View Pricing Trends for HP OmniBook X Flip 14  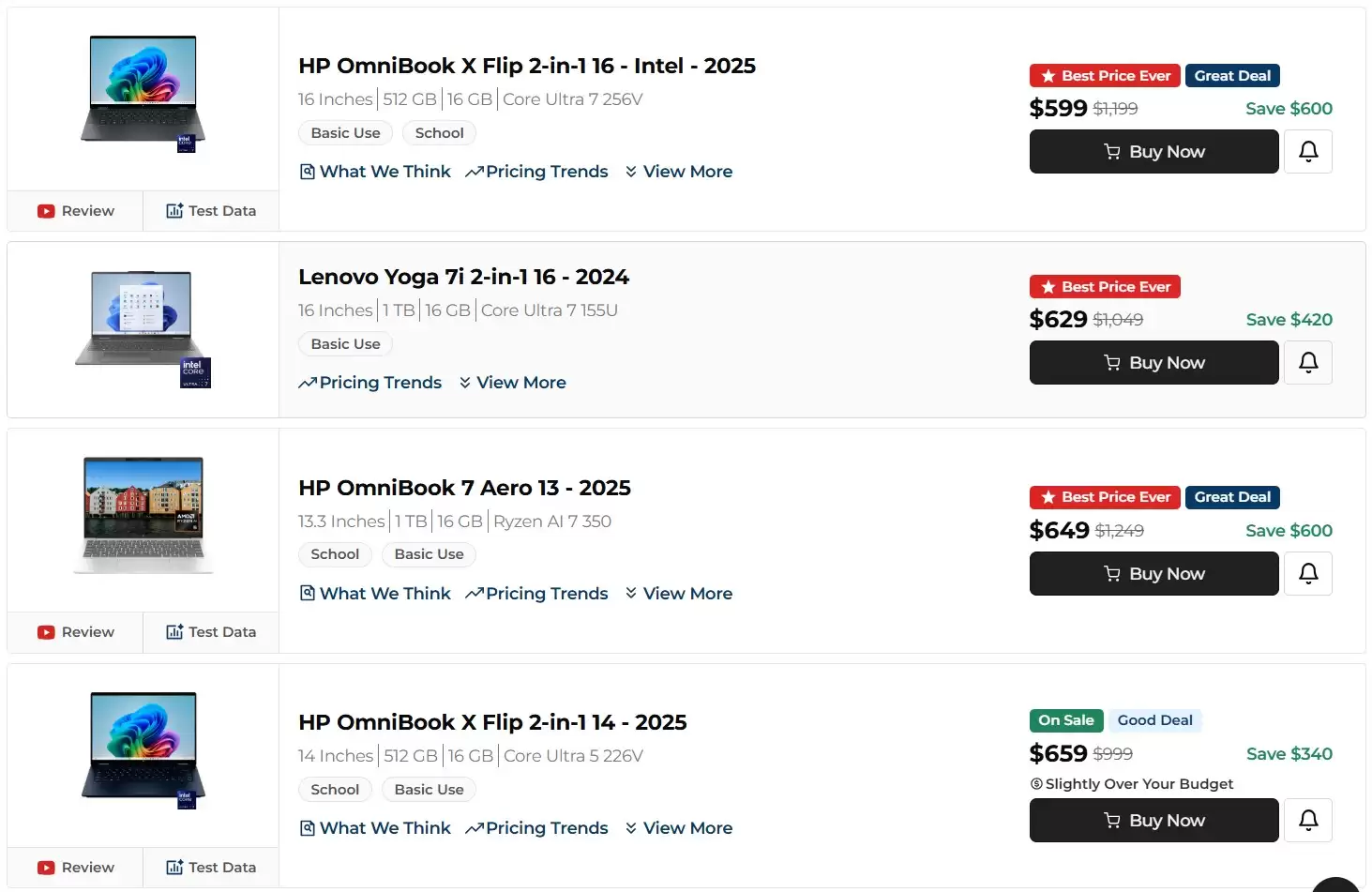[x=536, y=828]
